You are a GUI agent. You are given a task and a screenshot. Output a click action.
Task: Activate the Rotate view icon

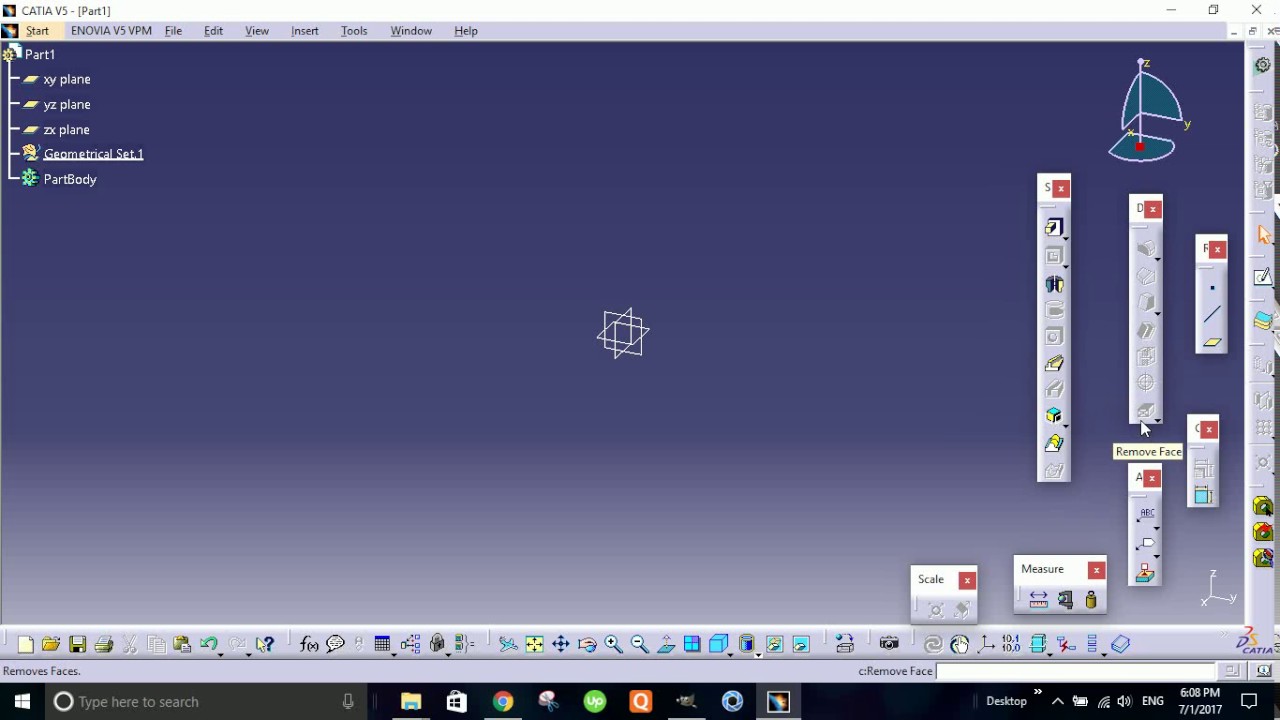tap(587, 645)
